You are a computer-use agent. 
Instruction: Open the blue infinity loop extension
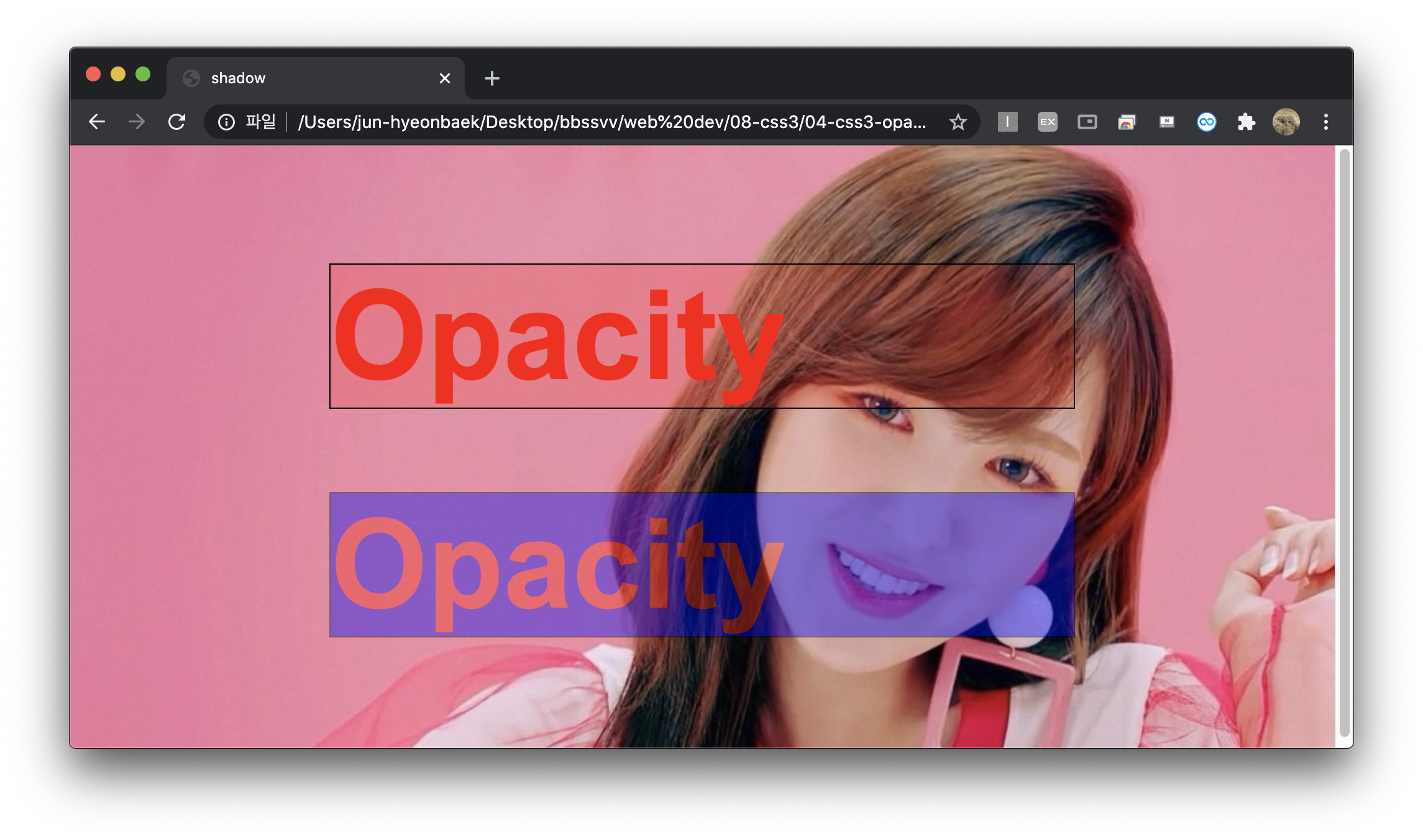(1206, 122)
